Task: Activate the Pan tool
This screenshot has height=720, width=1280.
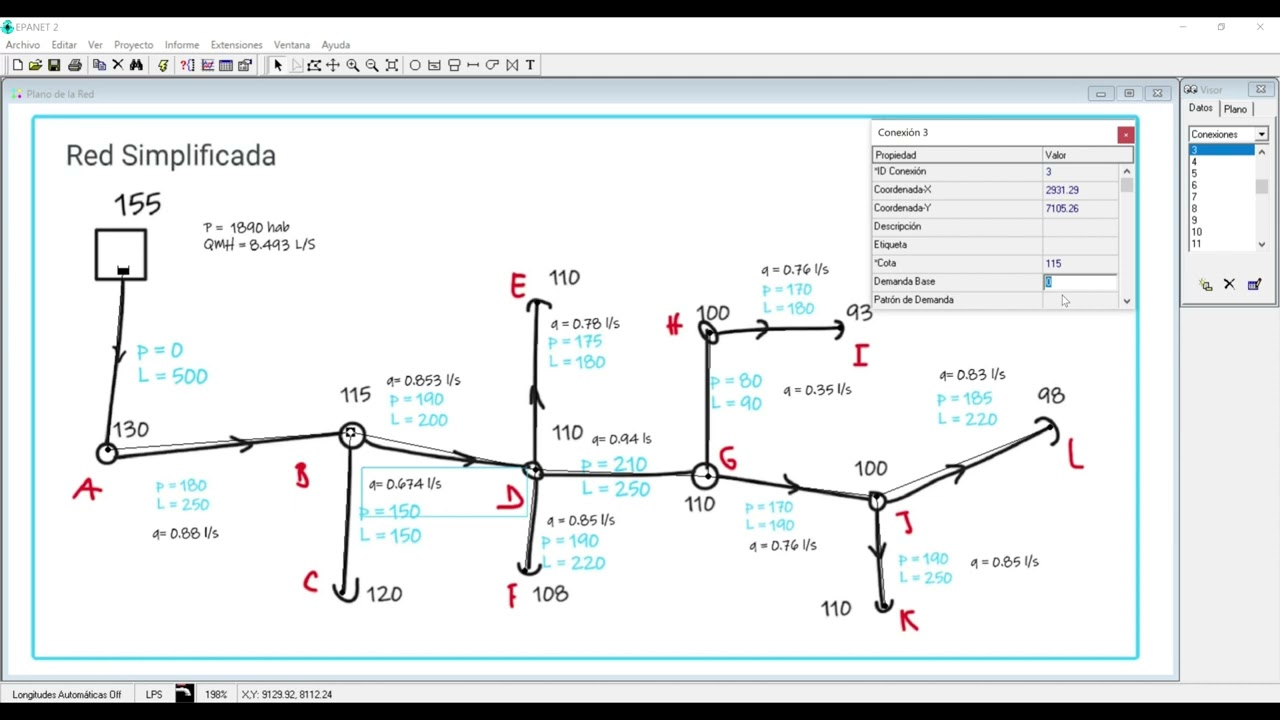Action: coord(333,65)
